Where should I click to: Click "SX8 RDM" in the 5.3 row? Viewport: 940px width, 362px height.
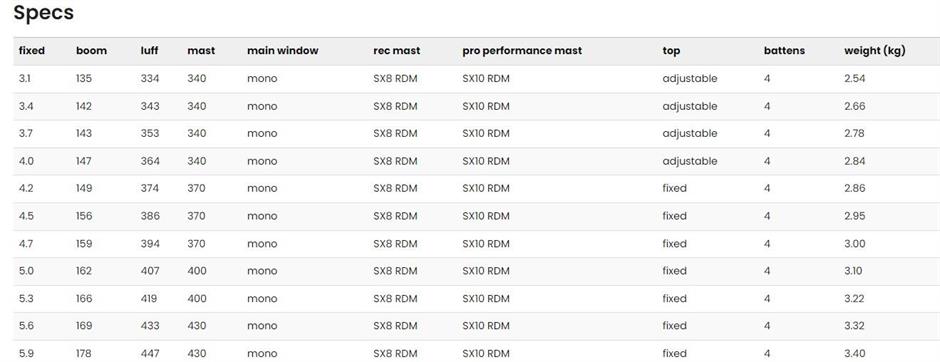point(395,298)
